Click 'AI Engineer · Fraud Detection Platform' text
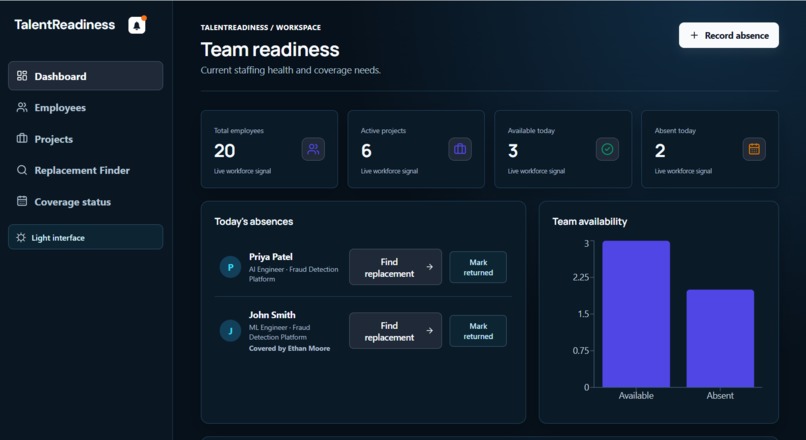Viewport: 806px width, 440px height. pos(294,274)
